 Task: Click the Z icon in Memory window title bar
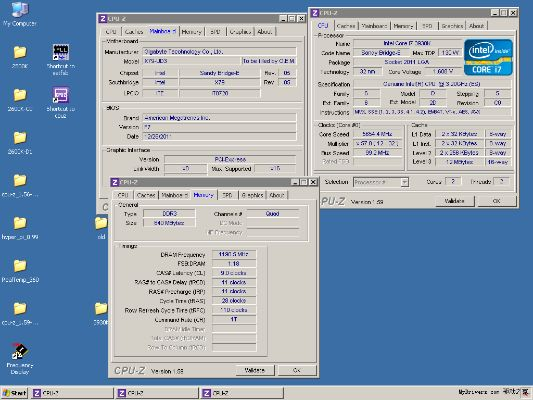click(115, 182)
